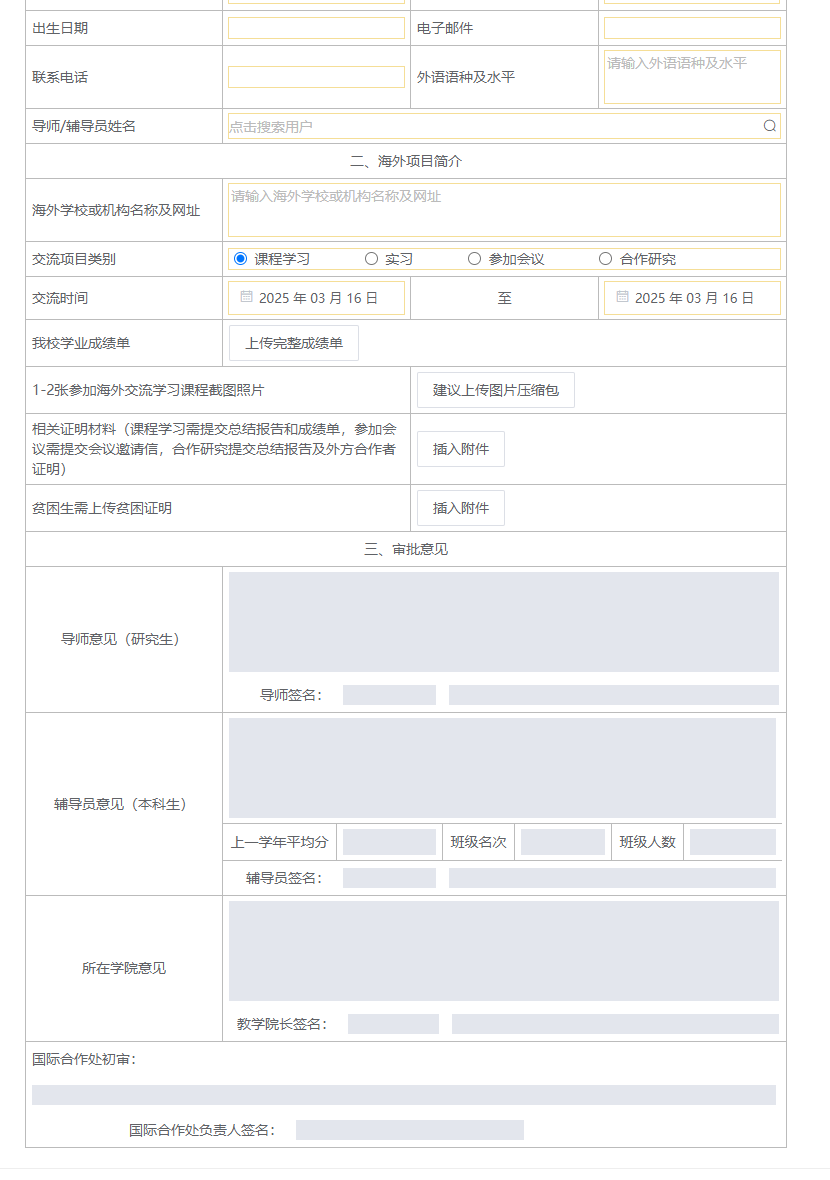Click the 联系电话 input field
The height and width of the screenshot is (1180, 830).
click(x=316, y=77)
